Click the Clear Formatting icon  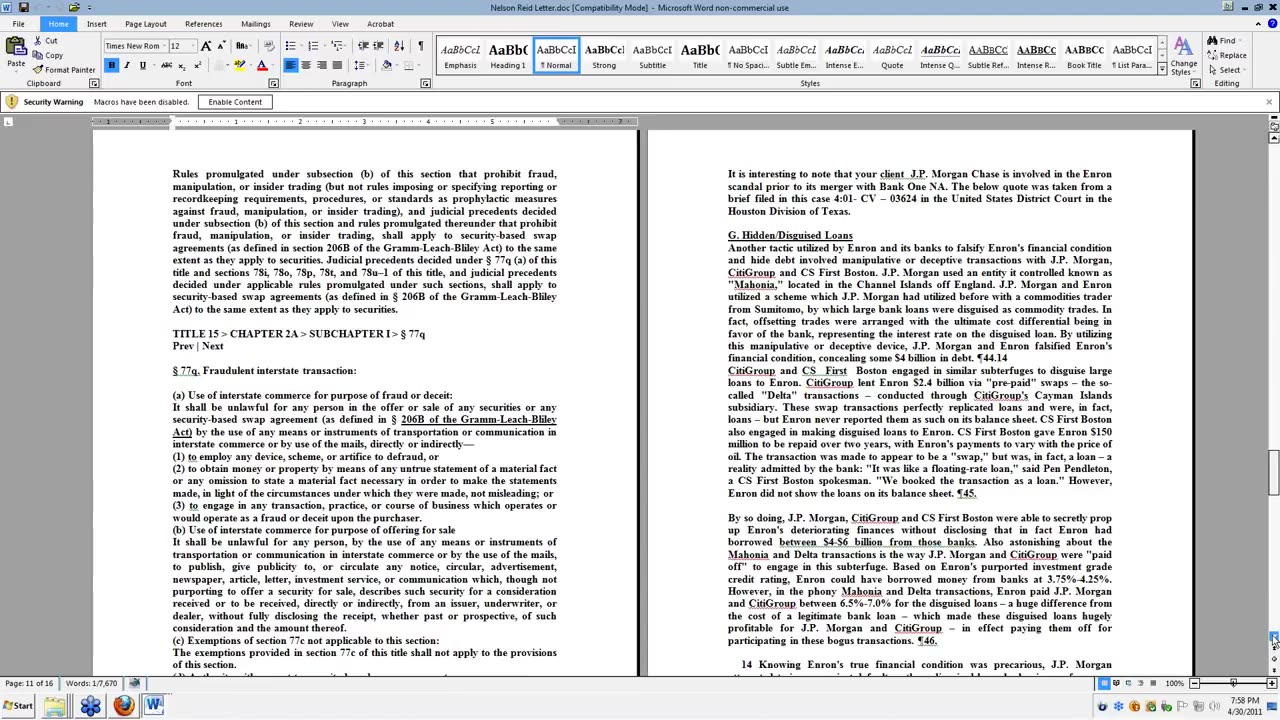268,46
